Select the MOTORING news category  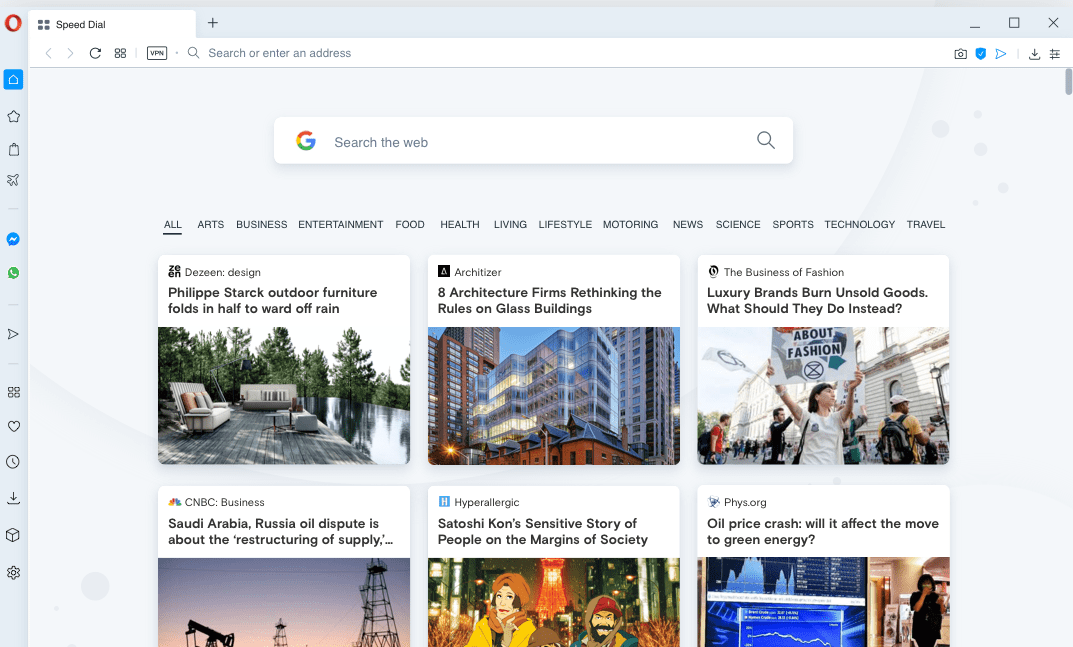click(630, 225)
